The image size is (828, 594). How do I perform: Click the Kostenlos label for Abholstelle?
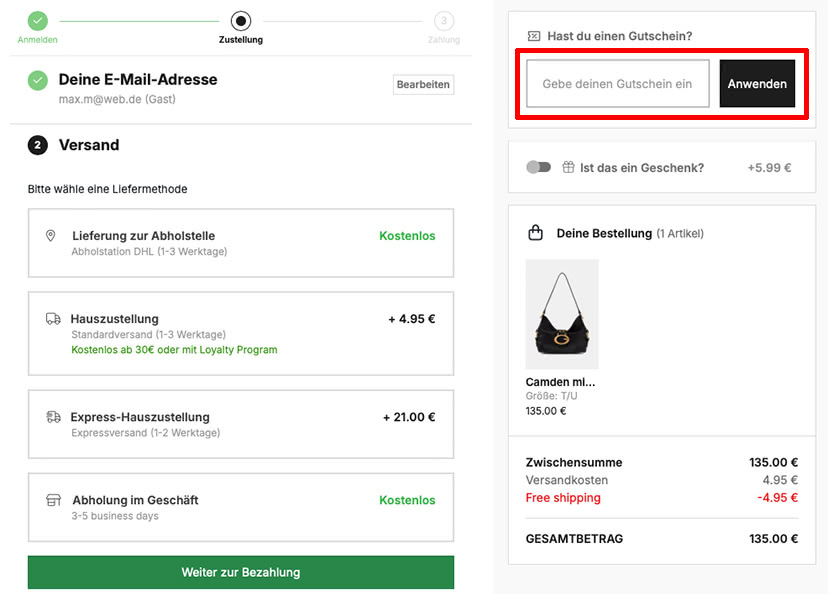tap(407, 236)
